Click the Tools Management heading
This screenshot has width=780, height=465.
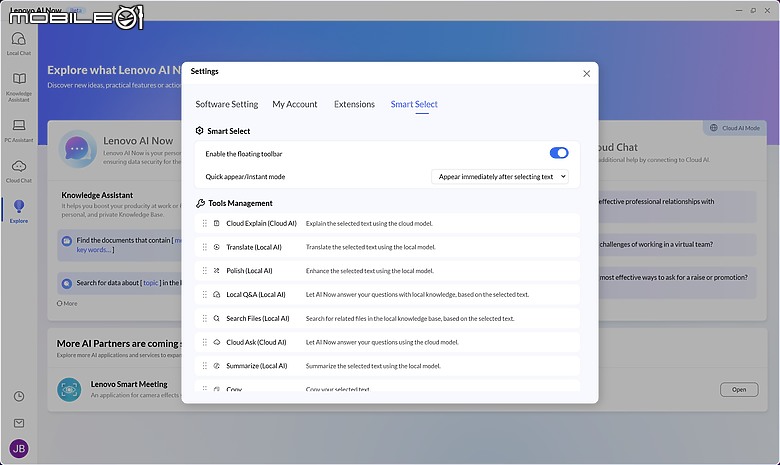pos(240,203)
